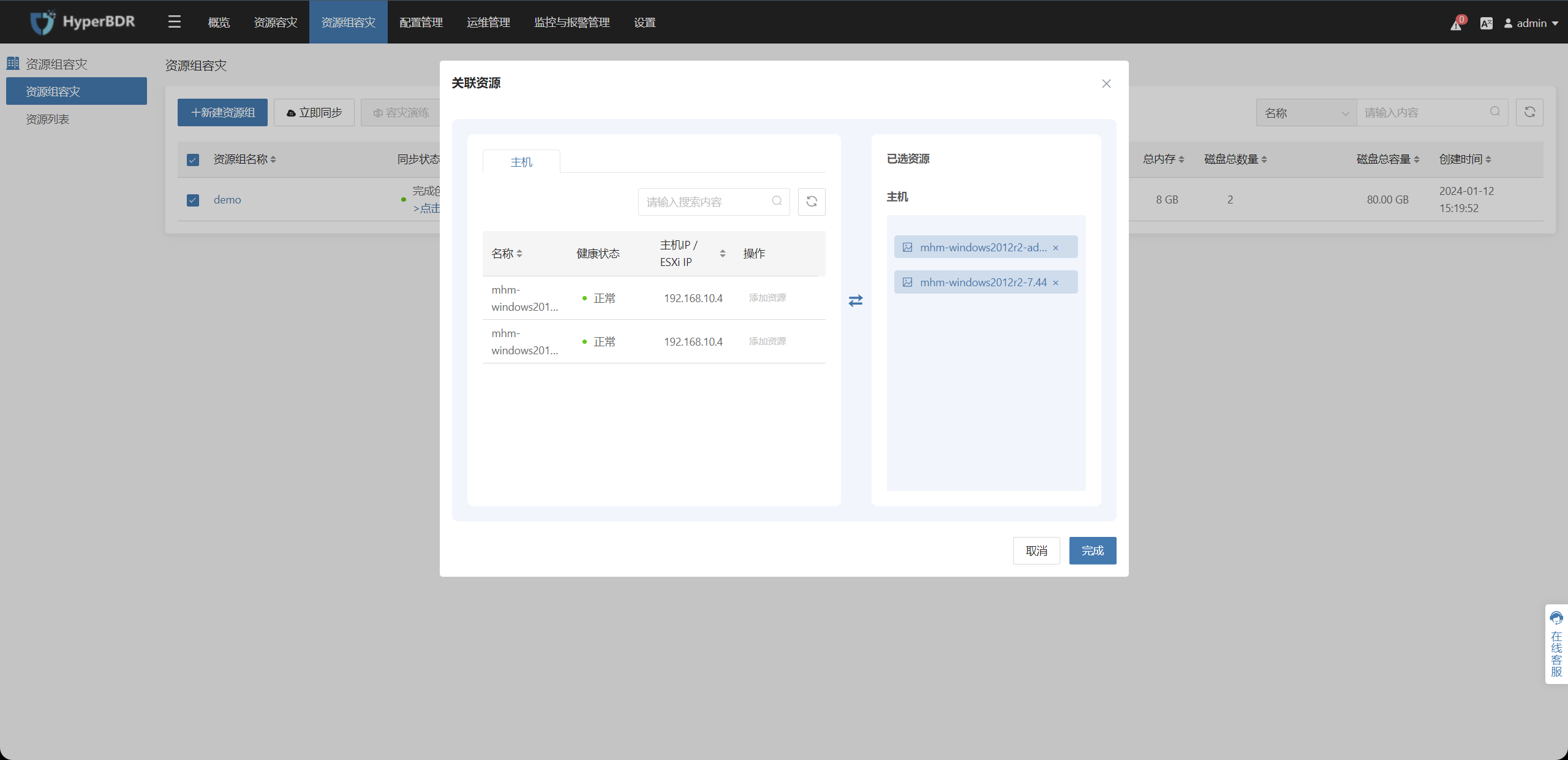Sort host table by 名称
Screen dimensions: 1568x760
coord(519,254)
